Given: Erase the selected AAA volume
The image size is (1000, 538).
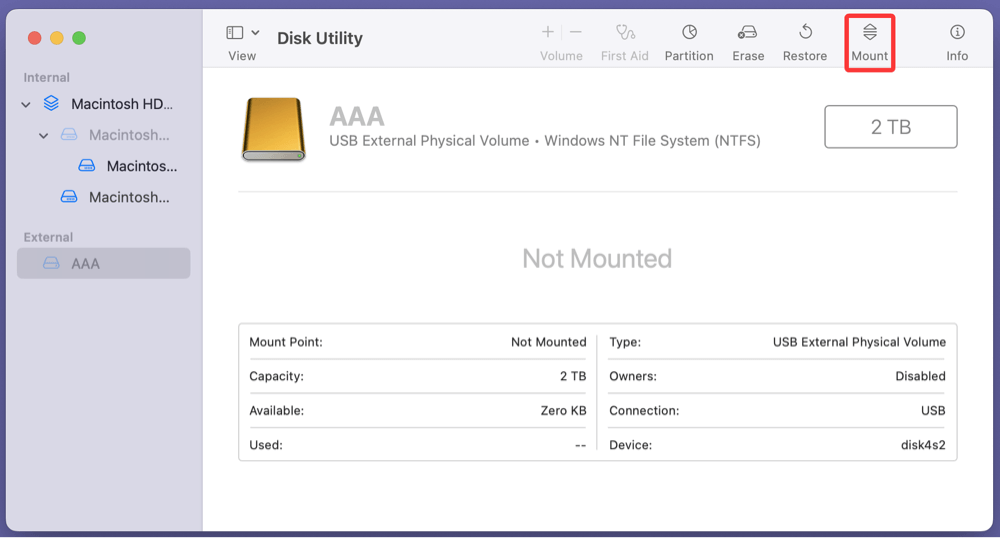Looking at the screenshot, I should point(748,43).
